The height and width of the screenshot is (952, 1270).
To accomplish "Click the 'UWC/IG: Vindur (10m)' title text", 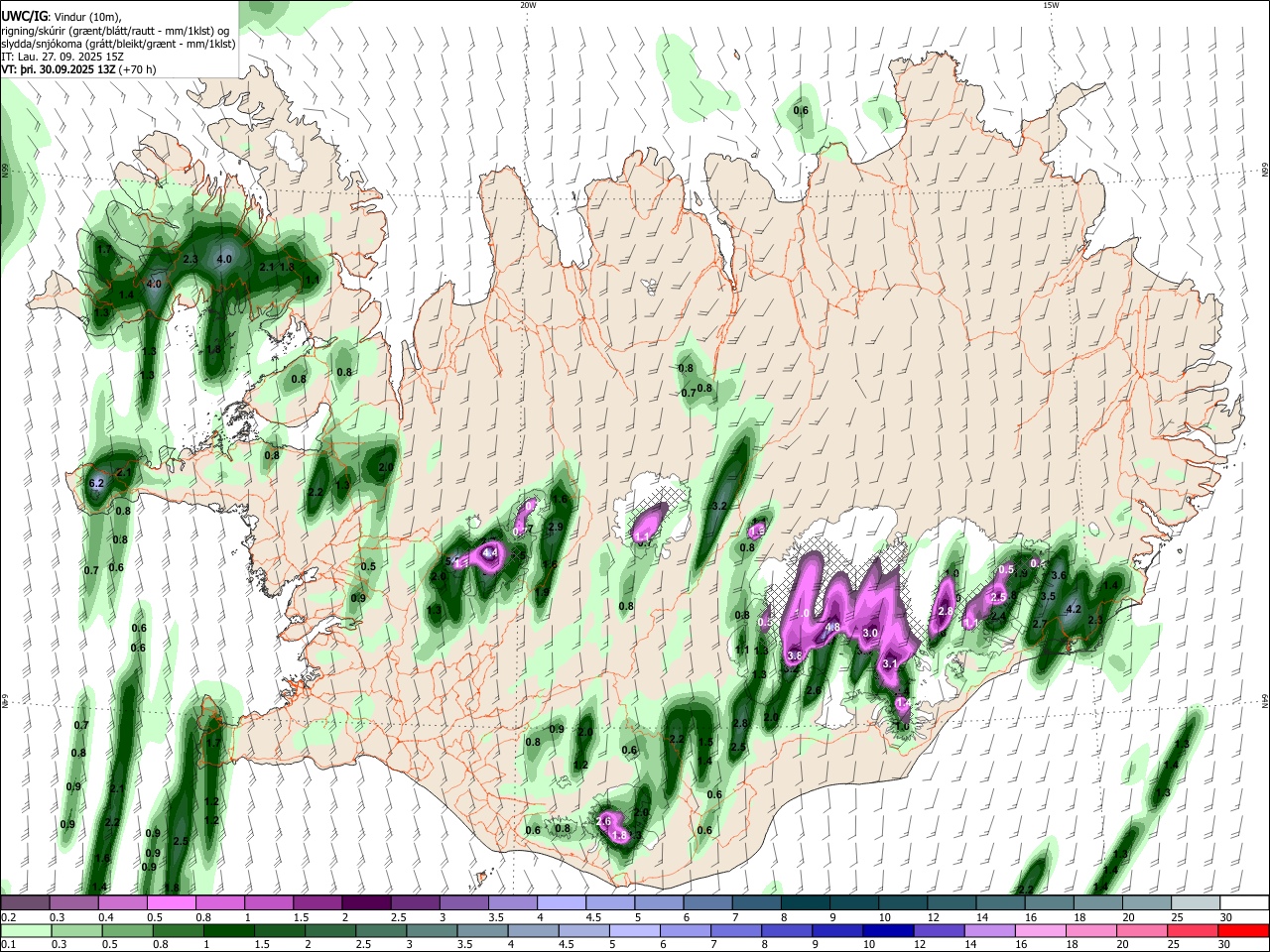I will point(61,17).
